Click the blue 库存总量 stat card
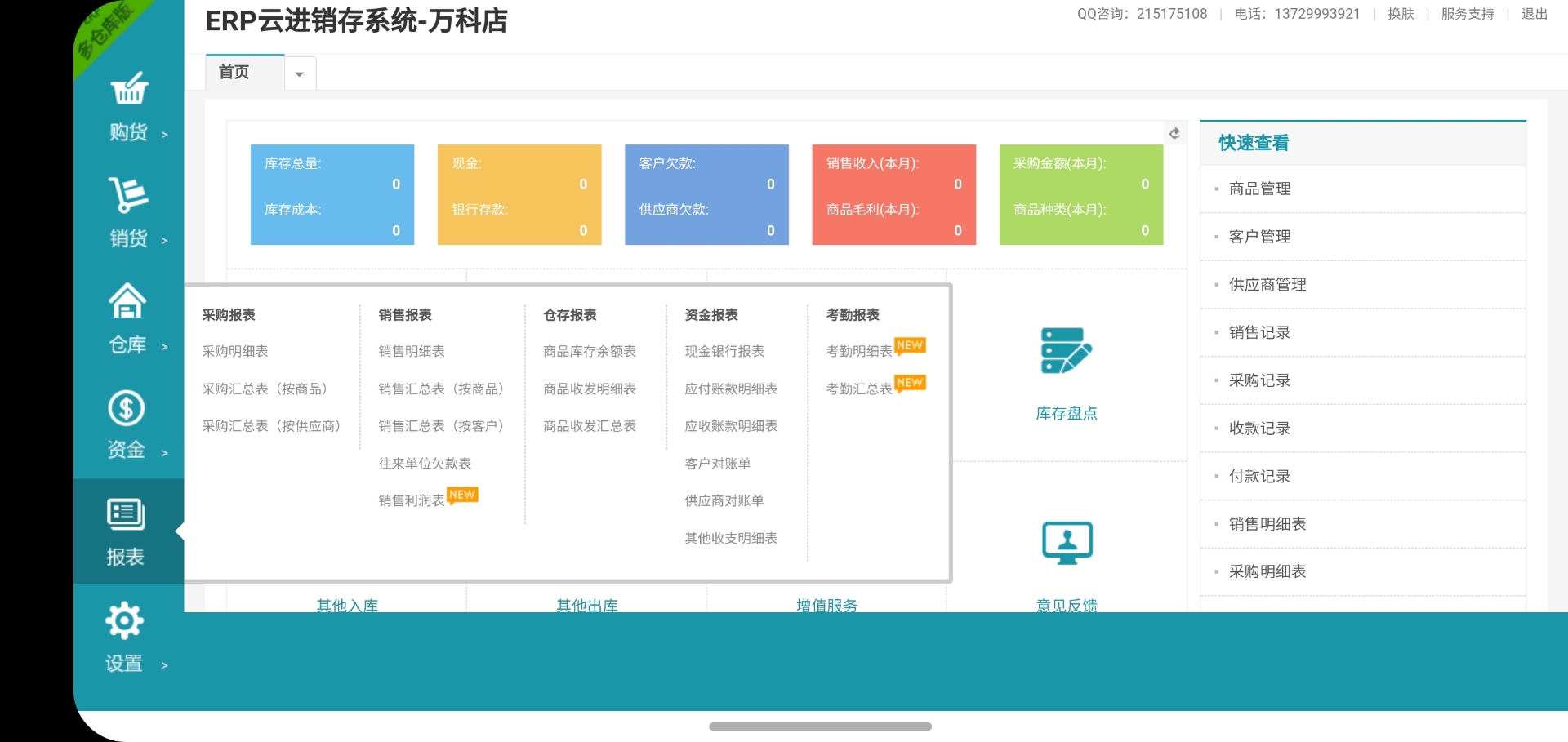 pyautogui.click(x=332, y=194)
